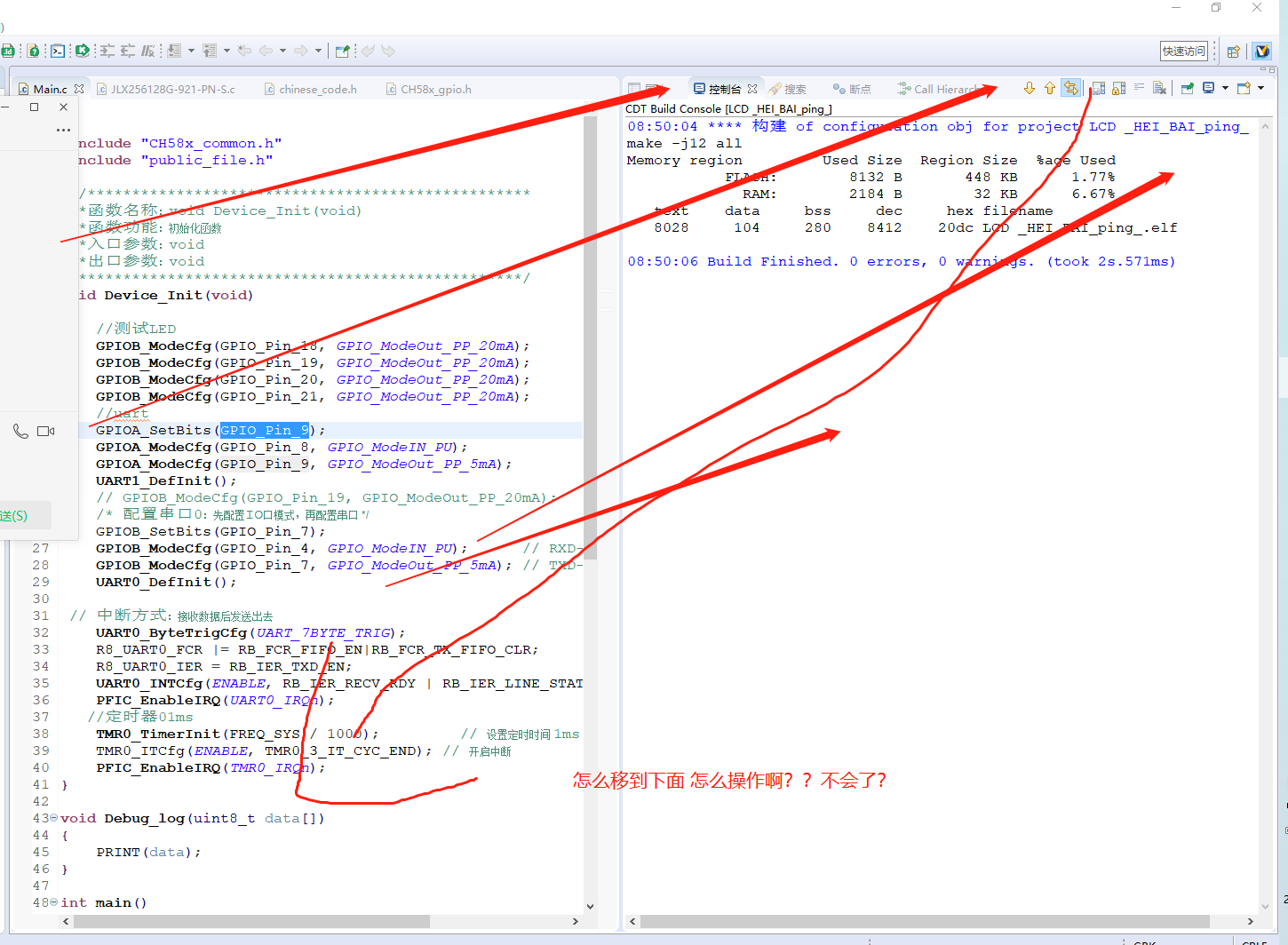This screenshot has height=945, width=1288.
Task: Click the open perspective icon
Action: point(1233,52)
